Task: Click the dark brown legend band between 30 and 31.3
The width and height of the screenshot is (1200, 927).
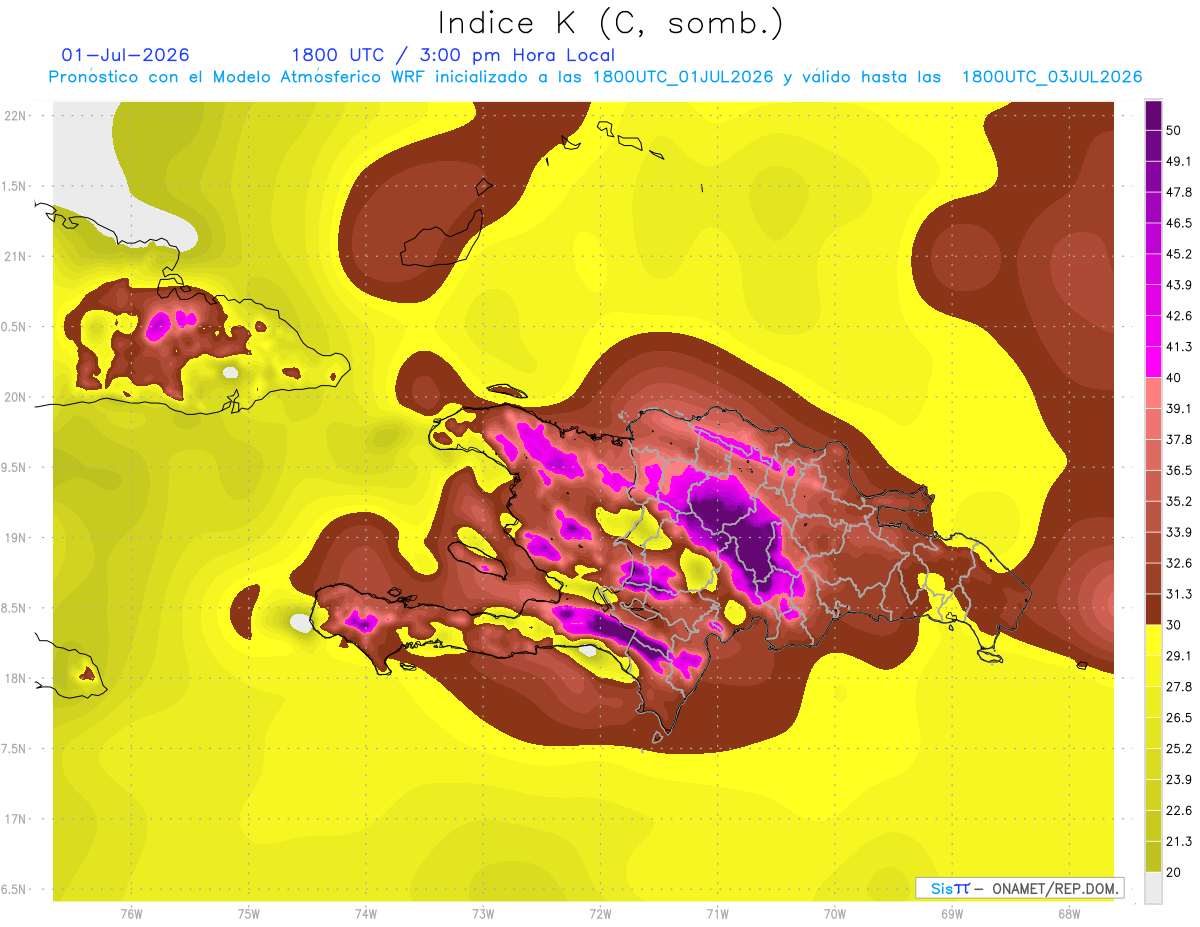Action: (1154, 608)
